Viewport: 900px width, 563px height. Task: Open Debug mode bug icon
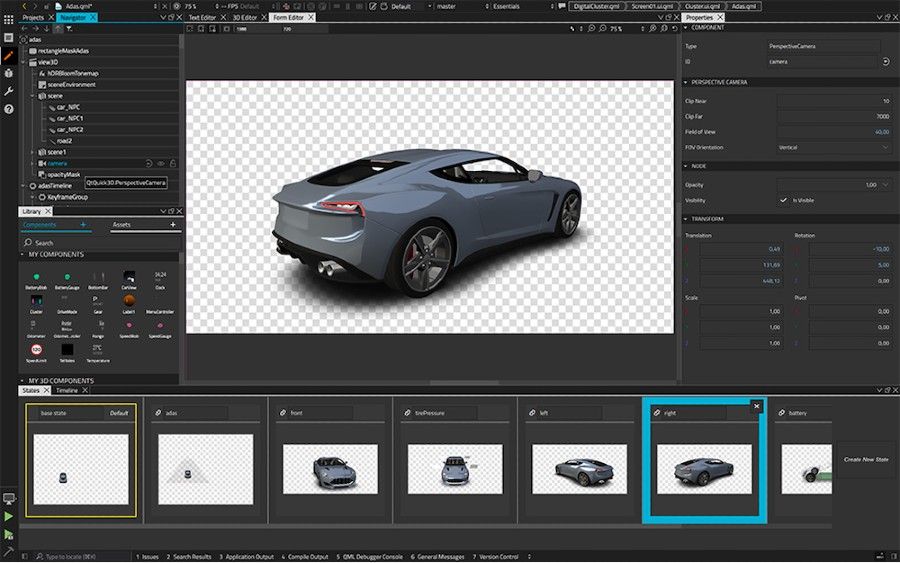pos(9,73)
